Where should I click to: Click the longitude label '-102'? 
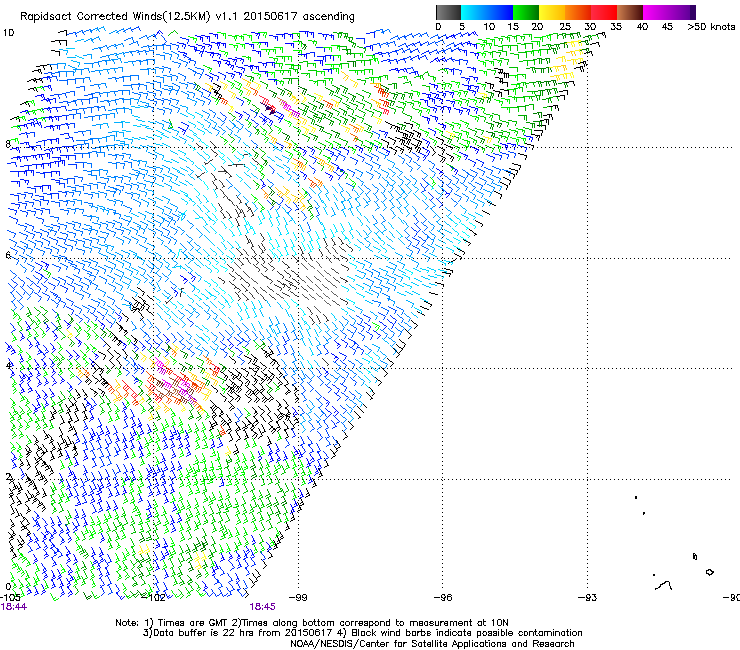coord(154,598)
